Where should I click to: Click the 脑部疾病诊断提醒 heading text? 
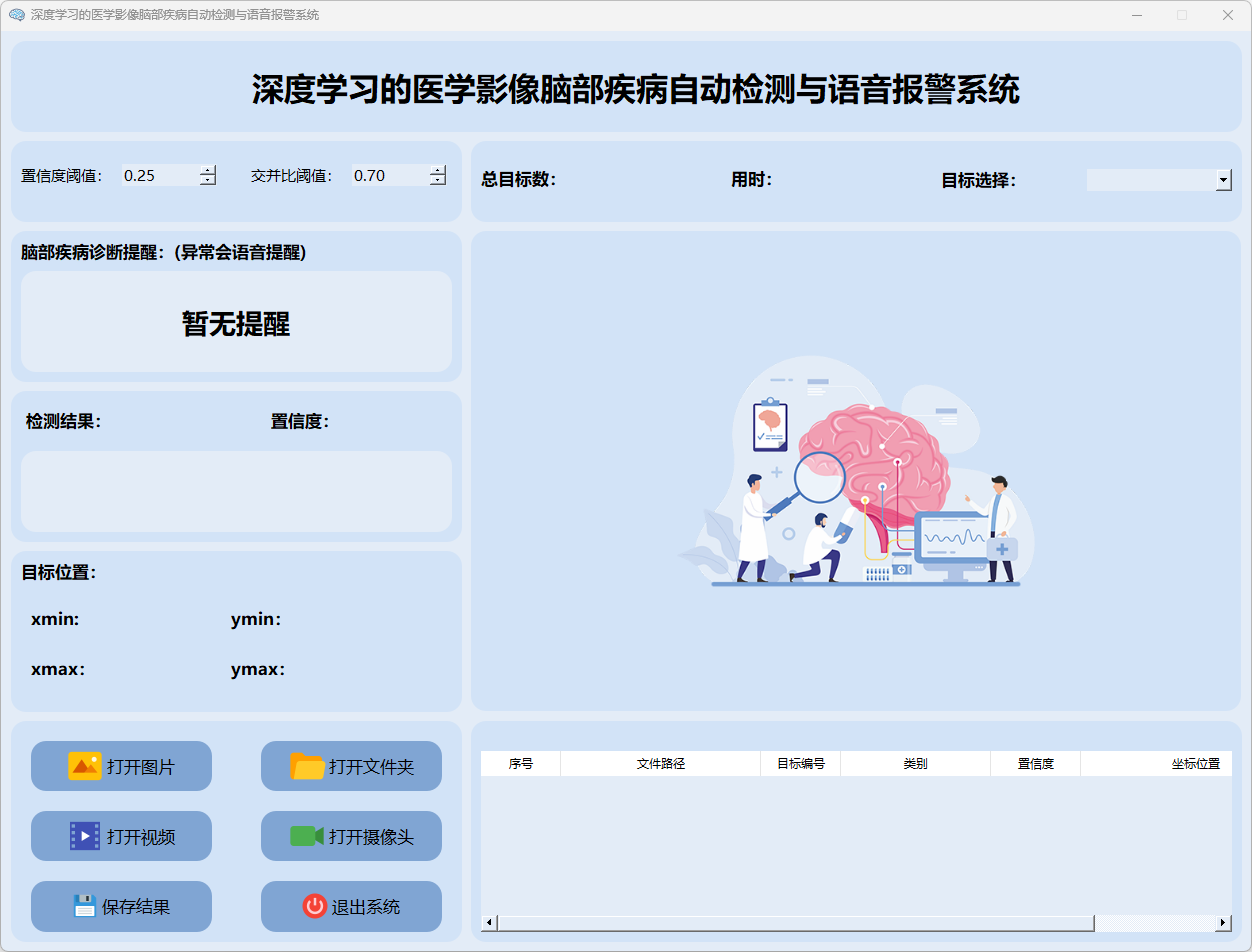click(x=164, y=253)
